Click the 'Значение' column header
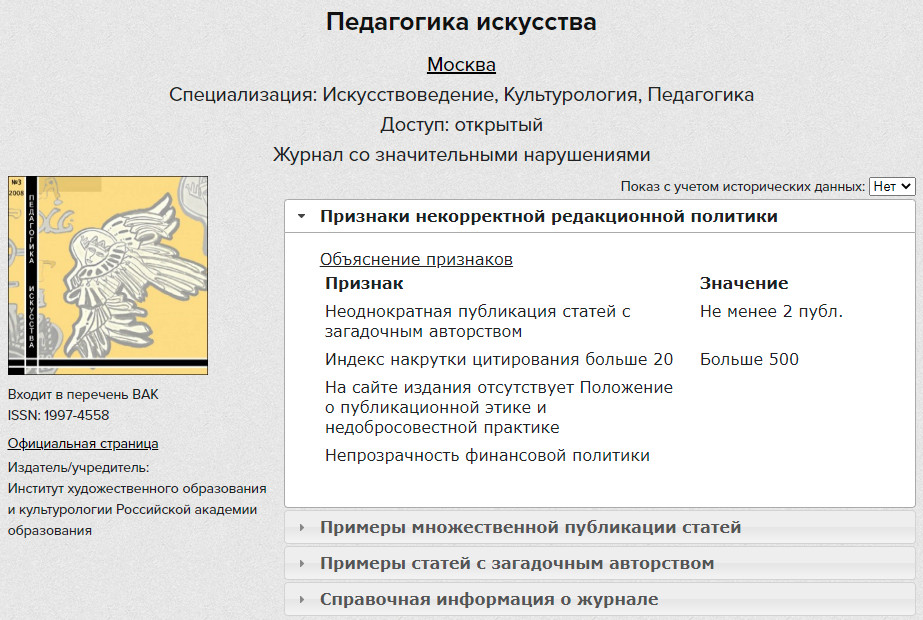This screenshot has width=923, height=620. (x=744, y=284)
